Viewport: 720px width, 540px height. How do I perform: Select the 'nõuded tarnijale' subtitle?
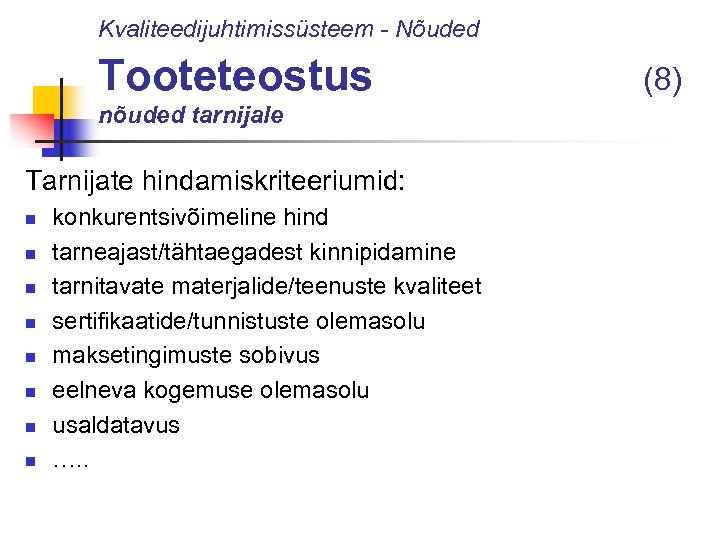pyautogui.click(x=191, y=116)
